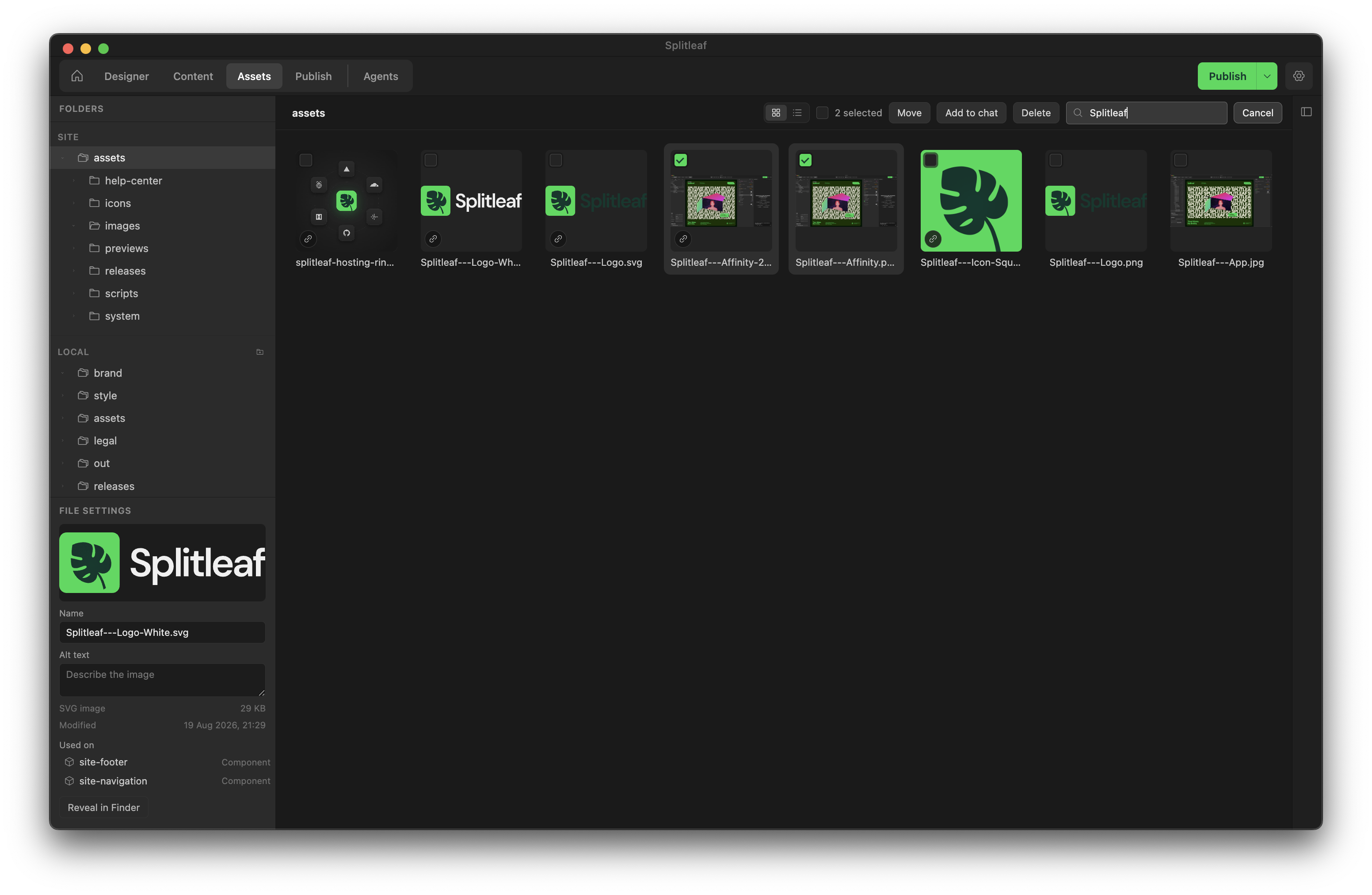The width and height of the screenshot is (1372, 895).
Task: Click the add local folder icon
Action: point(260,352)
